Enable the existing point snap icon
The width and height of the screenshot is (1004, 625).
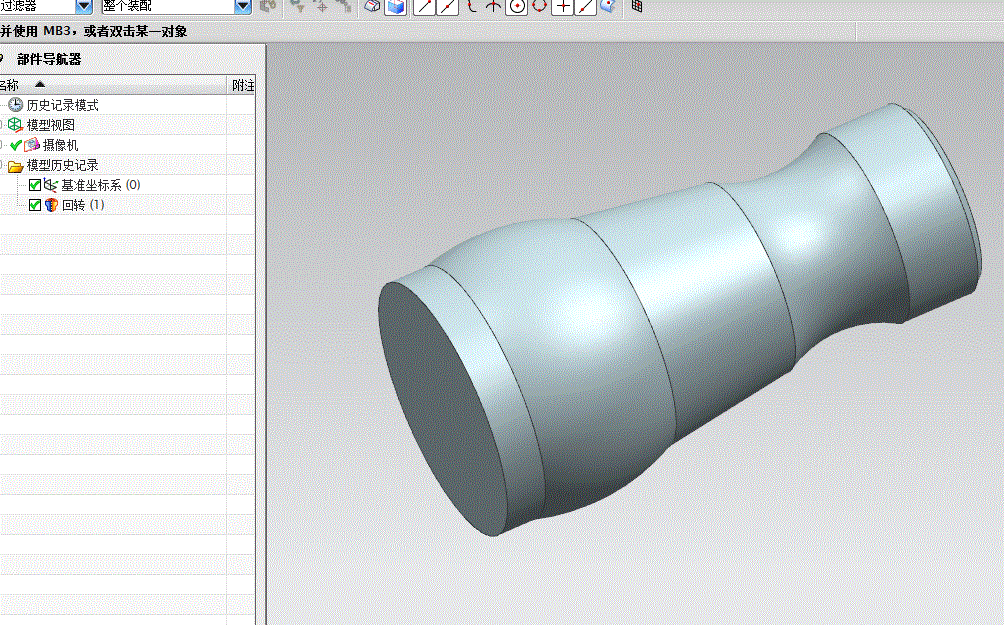pyautogui.click(x=562, y=6)
